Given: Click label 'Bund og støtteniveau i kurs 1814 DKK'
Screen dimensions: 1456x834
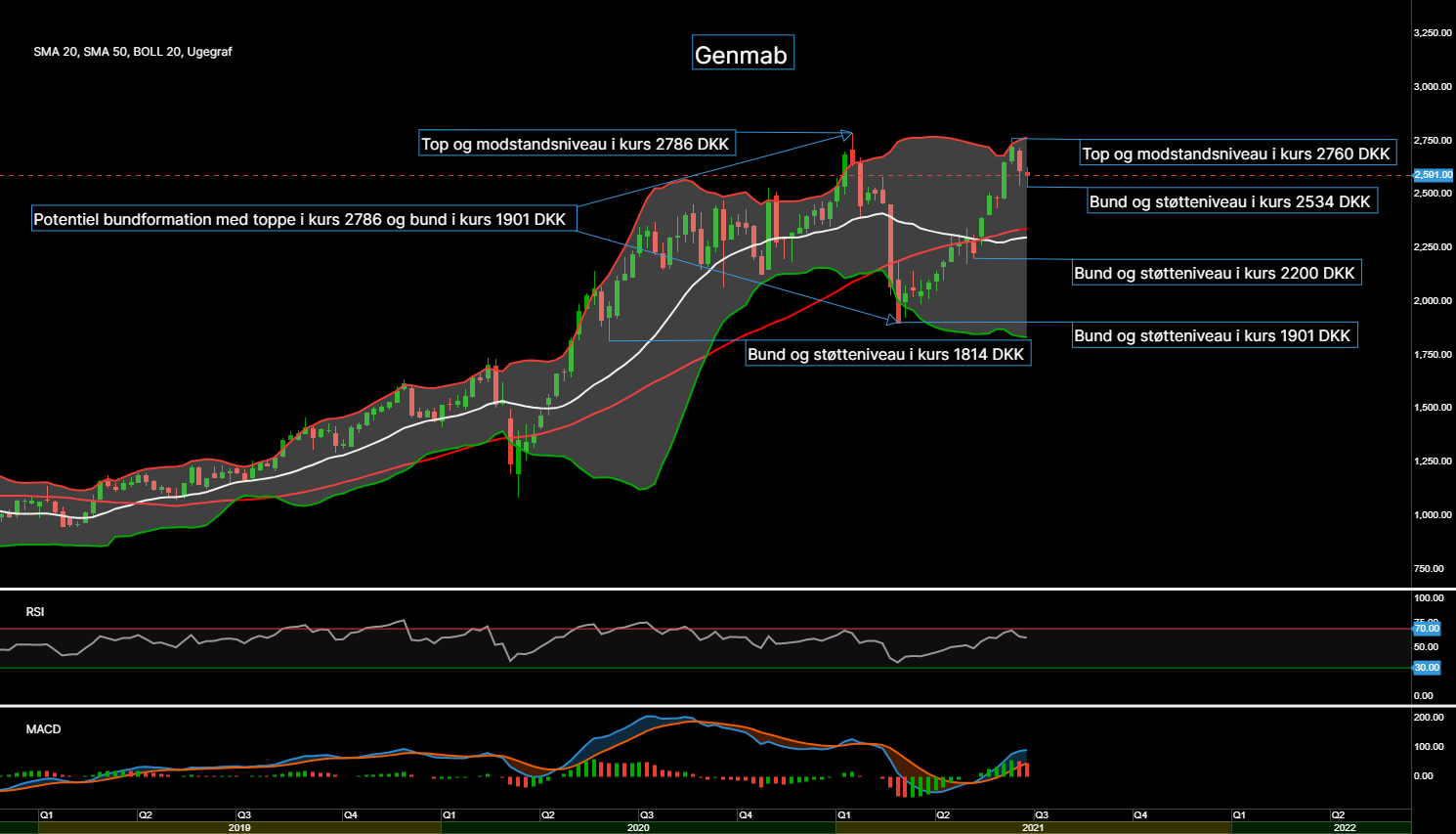Looking at the screenshot, I should click(887, 354).
